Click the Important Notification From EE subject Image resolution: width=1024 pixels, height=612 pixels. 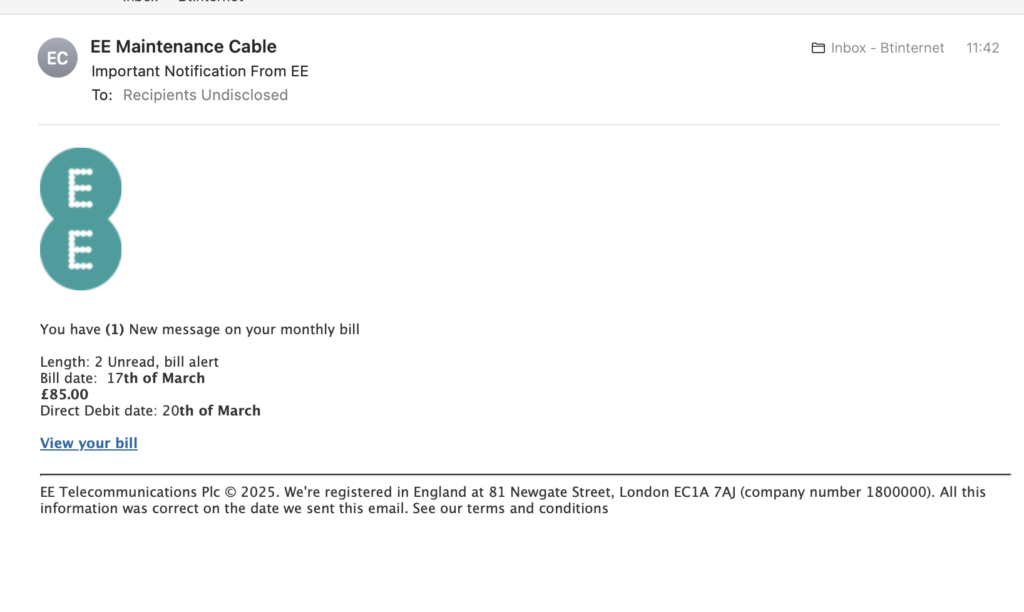[x=200, y=71]
